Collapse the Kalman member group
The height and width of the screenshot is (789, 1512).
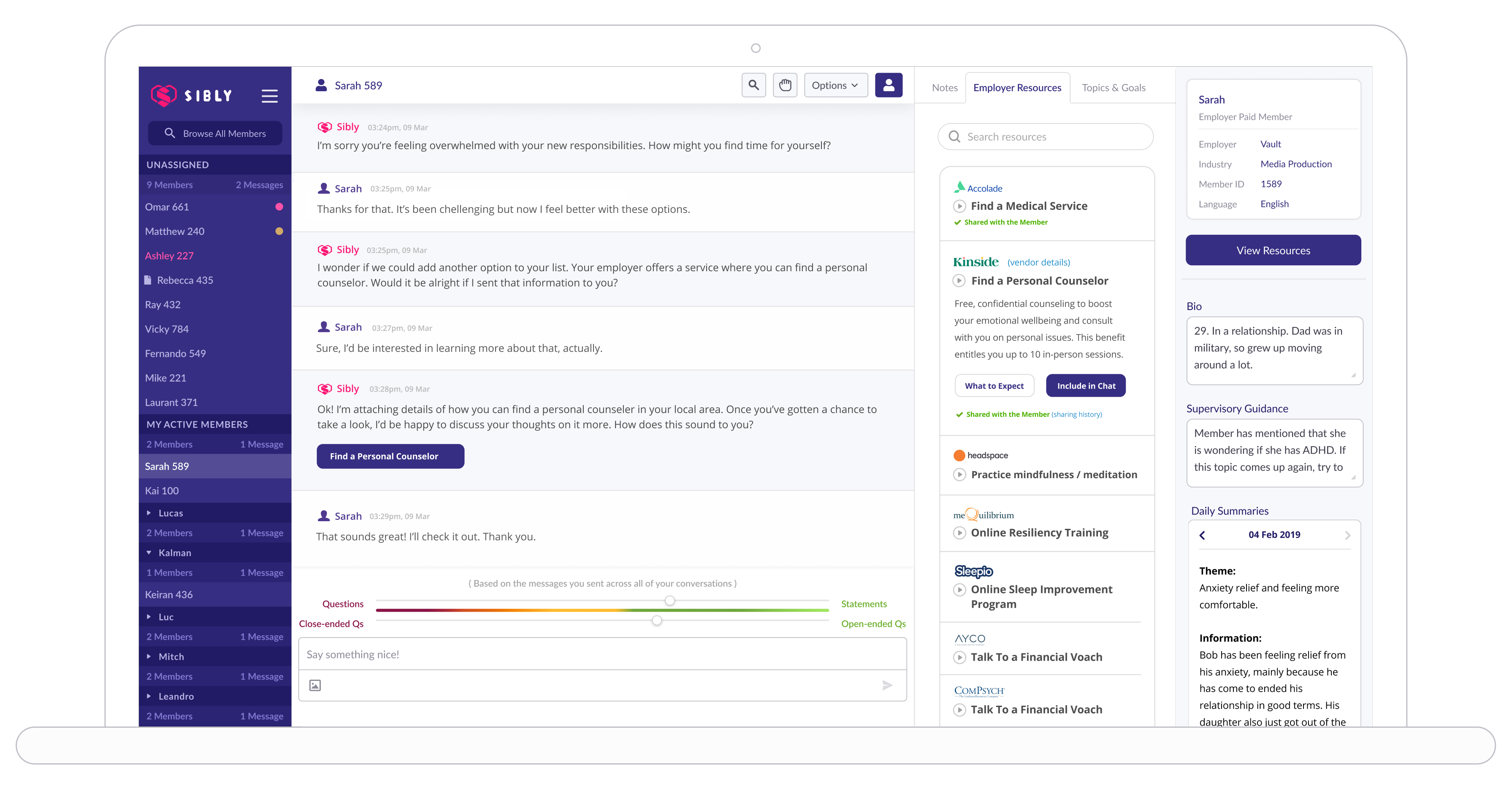[149, 553]
